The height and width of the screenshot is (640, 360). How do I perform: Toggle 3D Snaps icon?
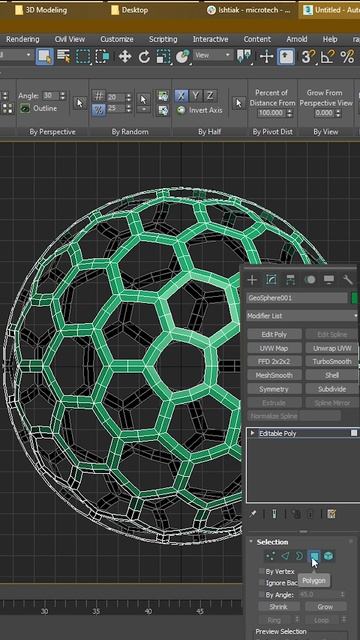(x=309, y=56)
